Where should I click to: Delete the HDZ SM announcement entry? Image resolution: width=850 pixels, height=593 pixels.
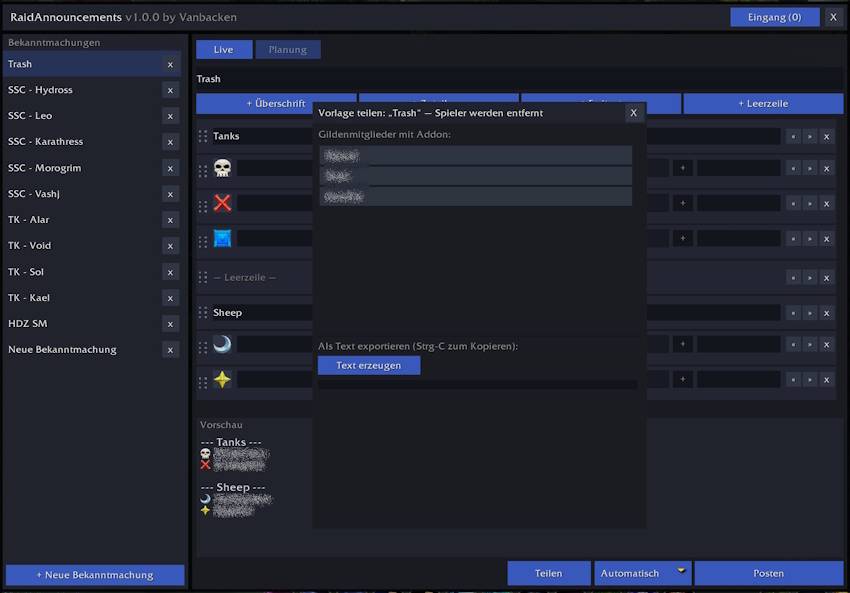[170, 324]
